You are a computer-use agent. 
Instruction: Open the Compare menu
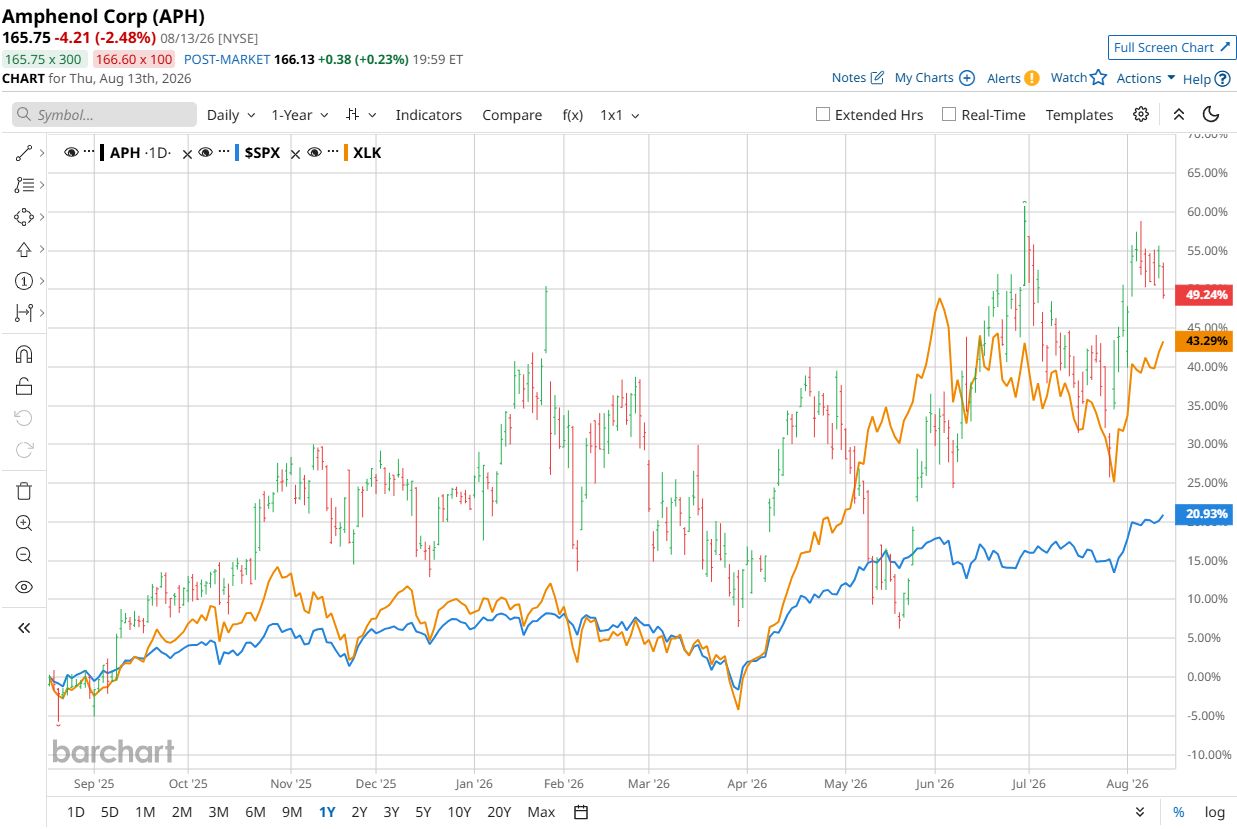(512, 115)
